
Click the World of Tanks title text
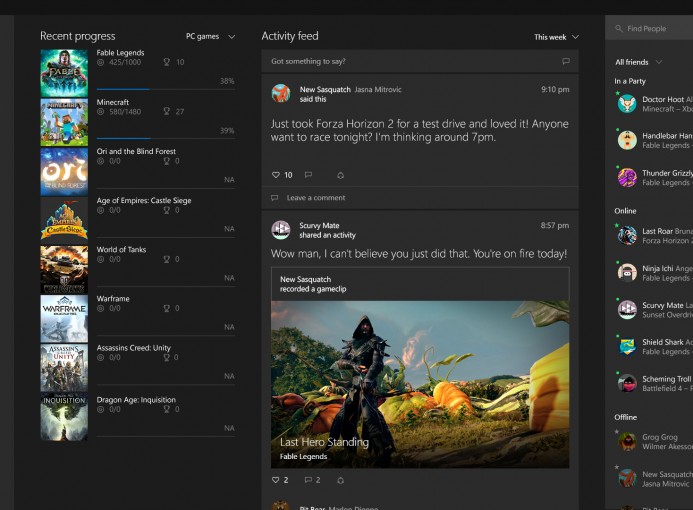[121, 250]
